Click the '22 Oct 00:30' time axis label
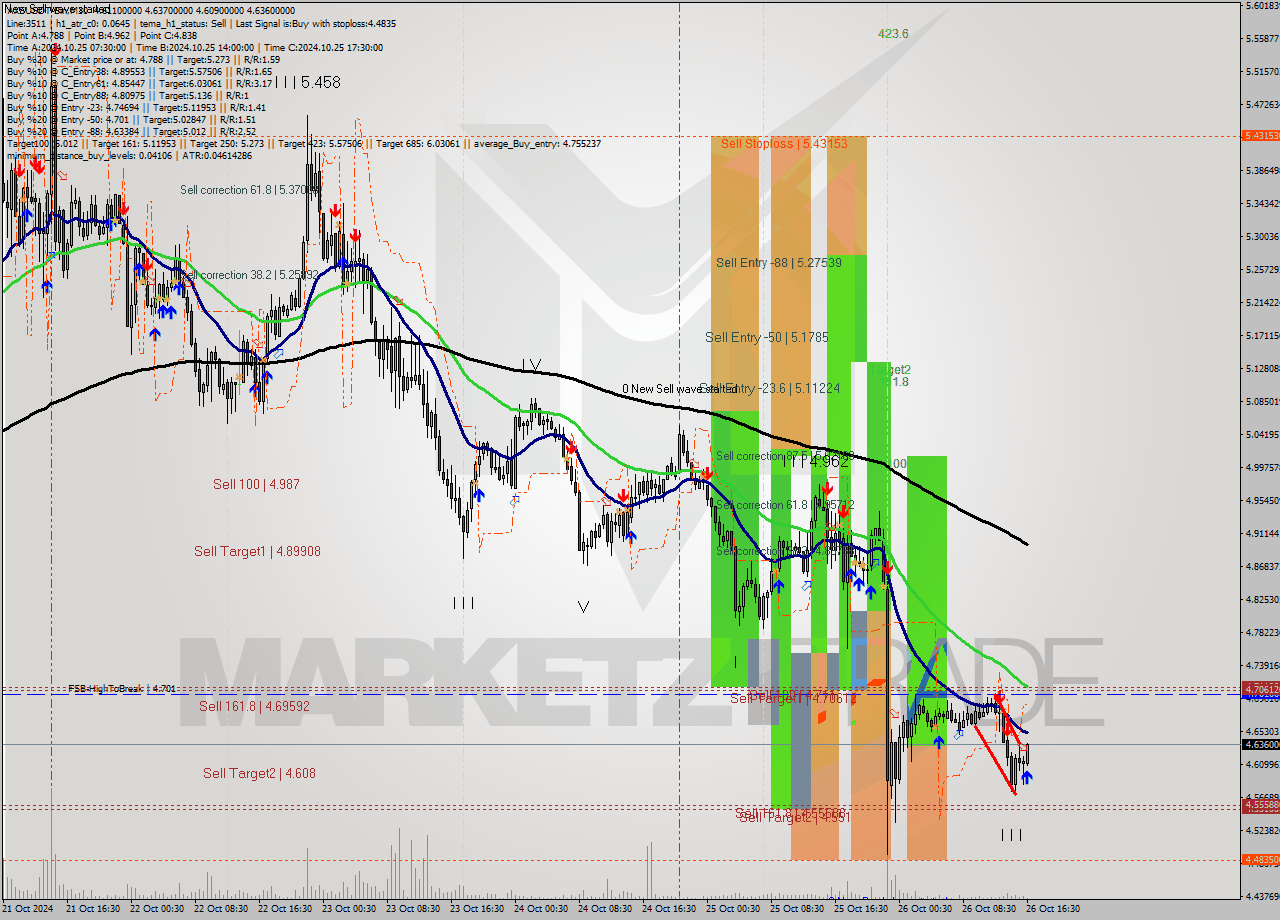This screenshot has height=920, width=1280. (157, 909)
